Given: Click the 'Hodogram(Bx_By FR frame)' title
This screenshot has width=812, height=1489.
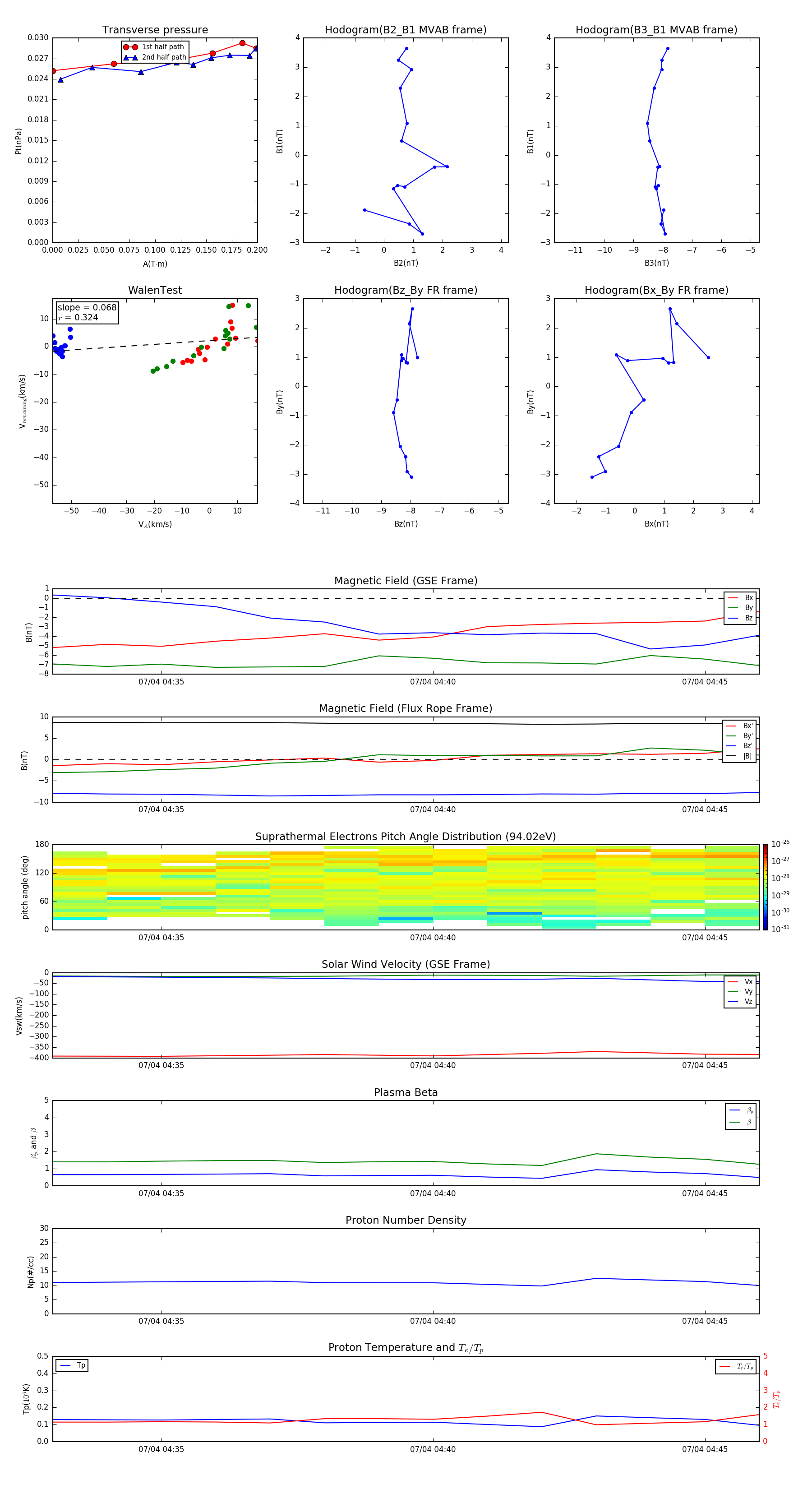Looking at the screenshot, I should (656, 290).
